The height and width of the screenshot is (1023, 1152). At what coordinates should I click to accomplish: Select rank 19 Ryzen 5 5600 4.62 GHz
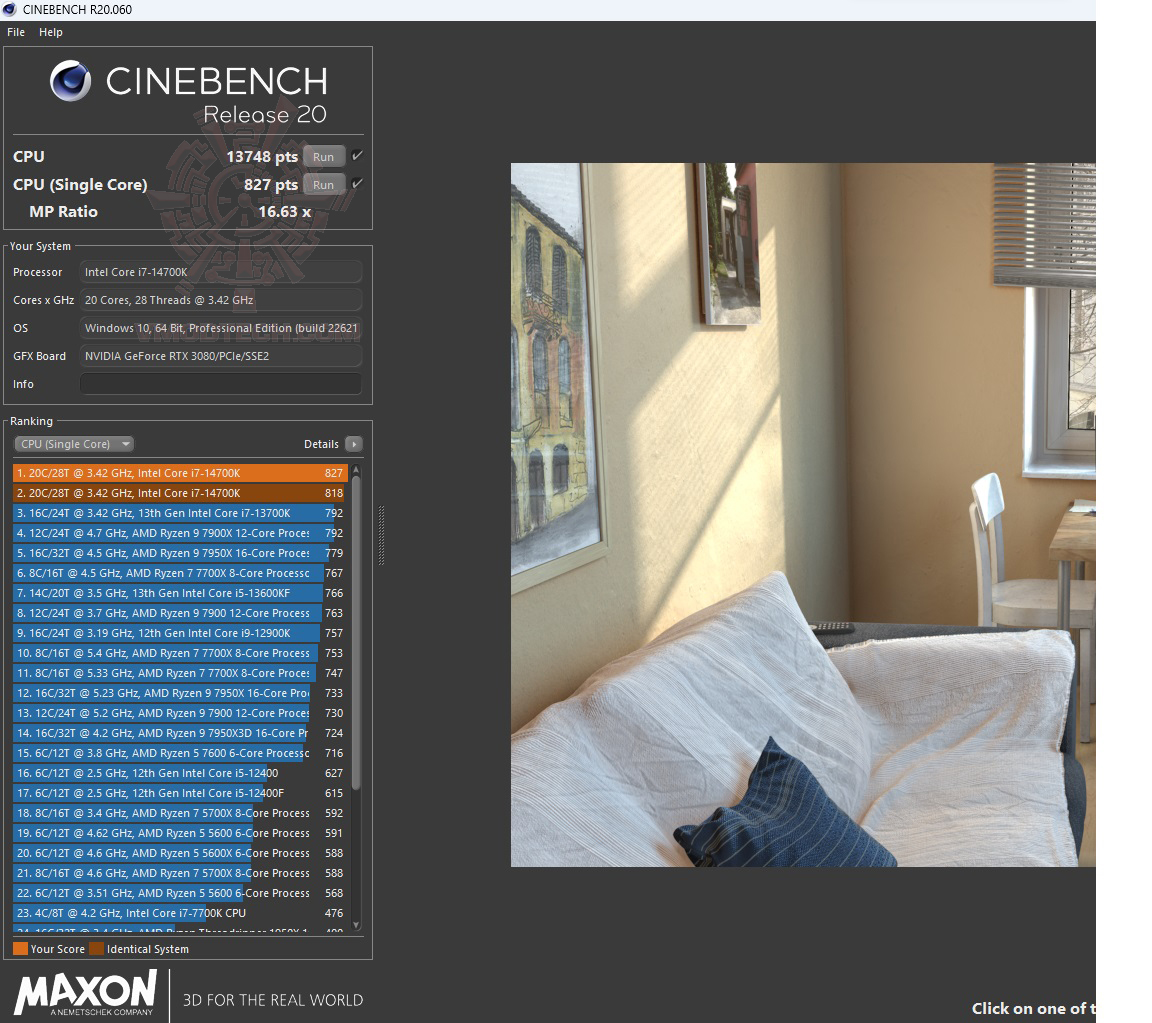coord(180,833)
